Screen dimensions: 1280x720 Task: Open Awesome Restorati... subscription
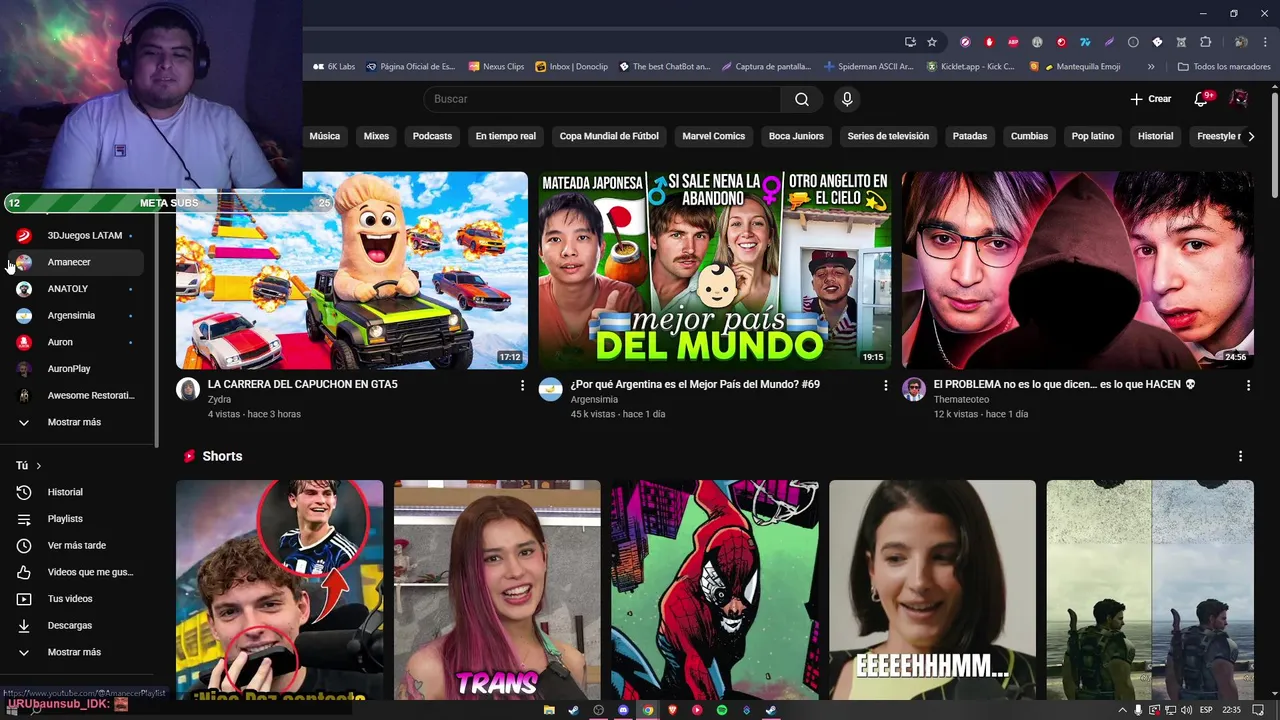[x=78, y=396]
